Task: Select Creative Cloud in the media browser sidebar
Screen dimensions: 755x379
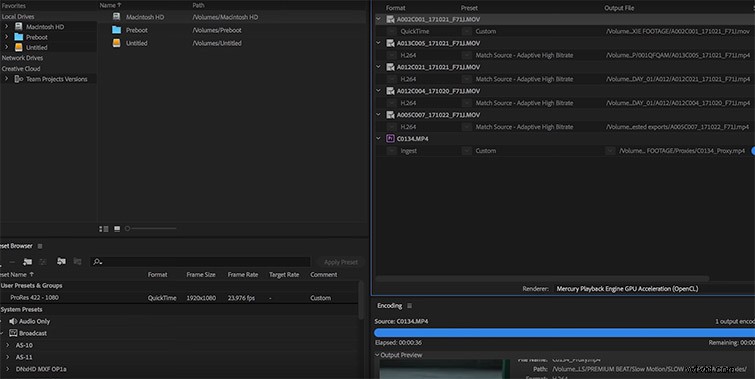Action: point(21,68)
